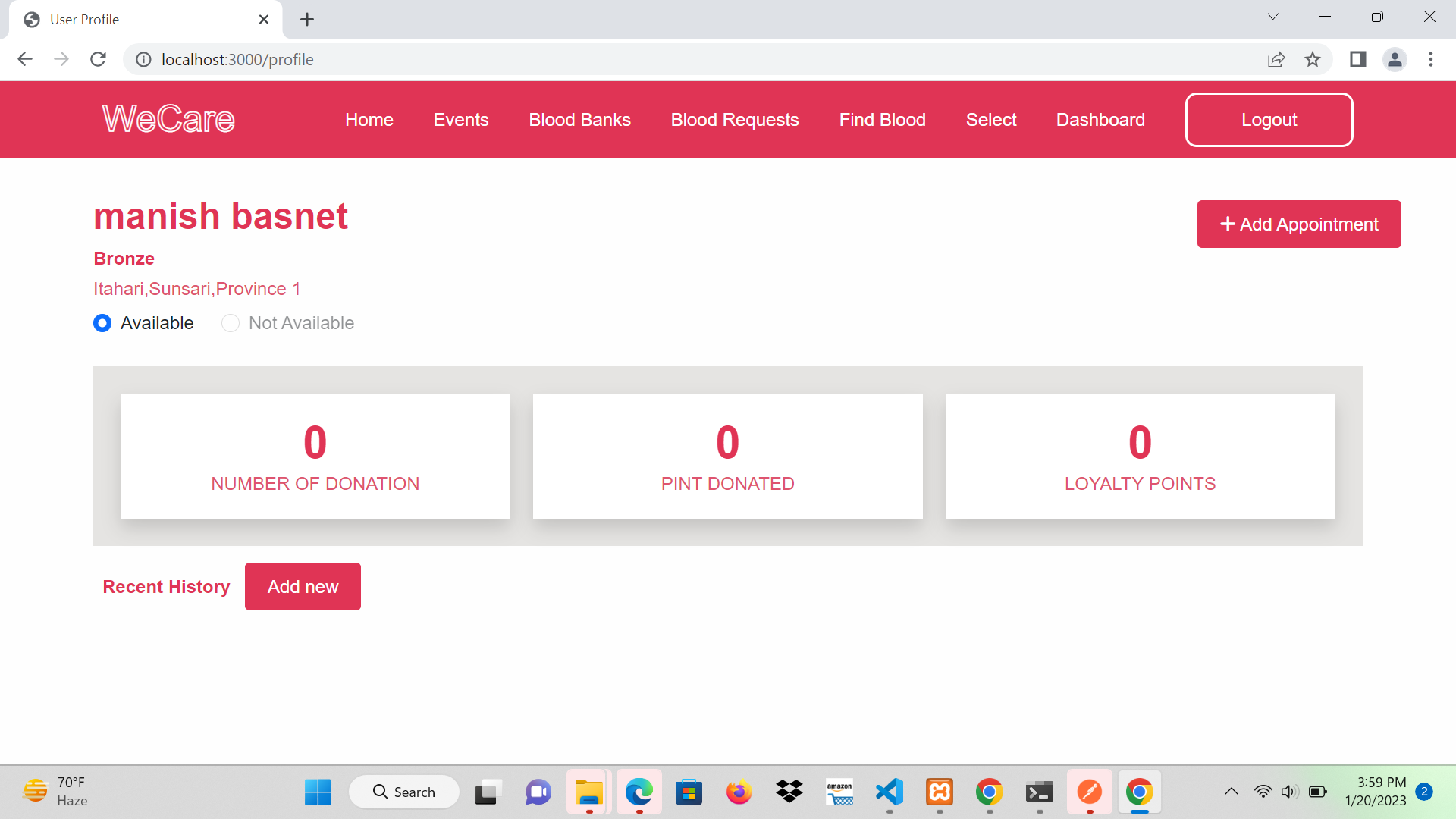This screenshot has height=819, width=1456.
Task: Click the Logout button
Action: (x=1269, y=120)
